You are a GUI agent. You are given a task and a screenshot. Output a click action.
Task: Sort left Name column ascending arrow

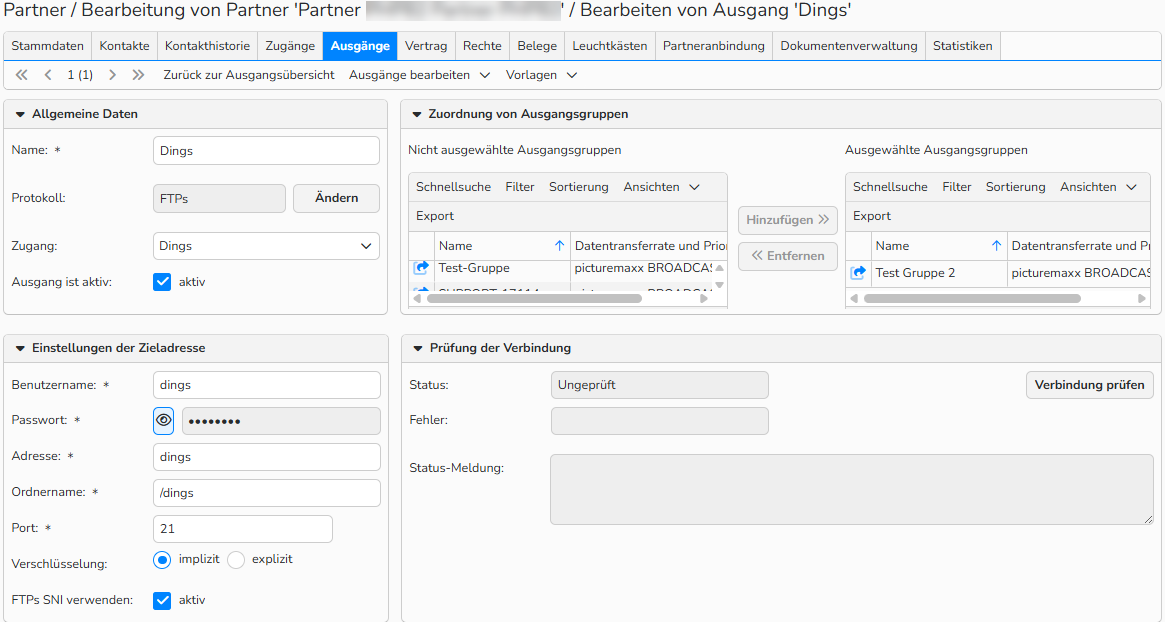tap(559, 246)
